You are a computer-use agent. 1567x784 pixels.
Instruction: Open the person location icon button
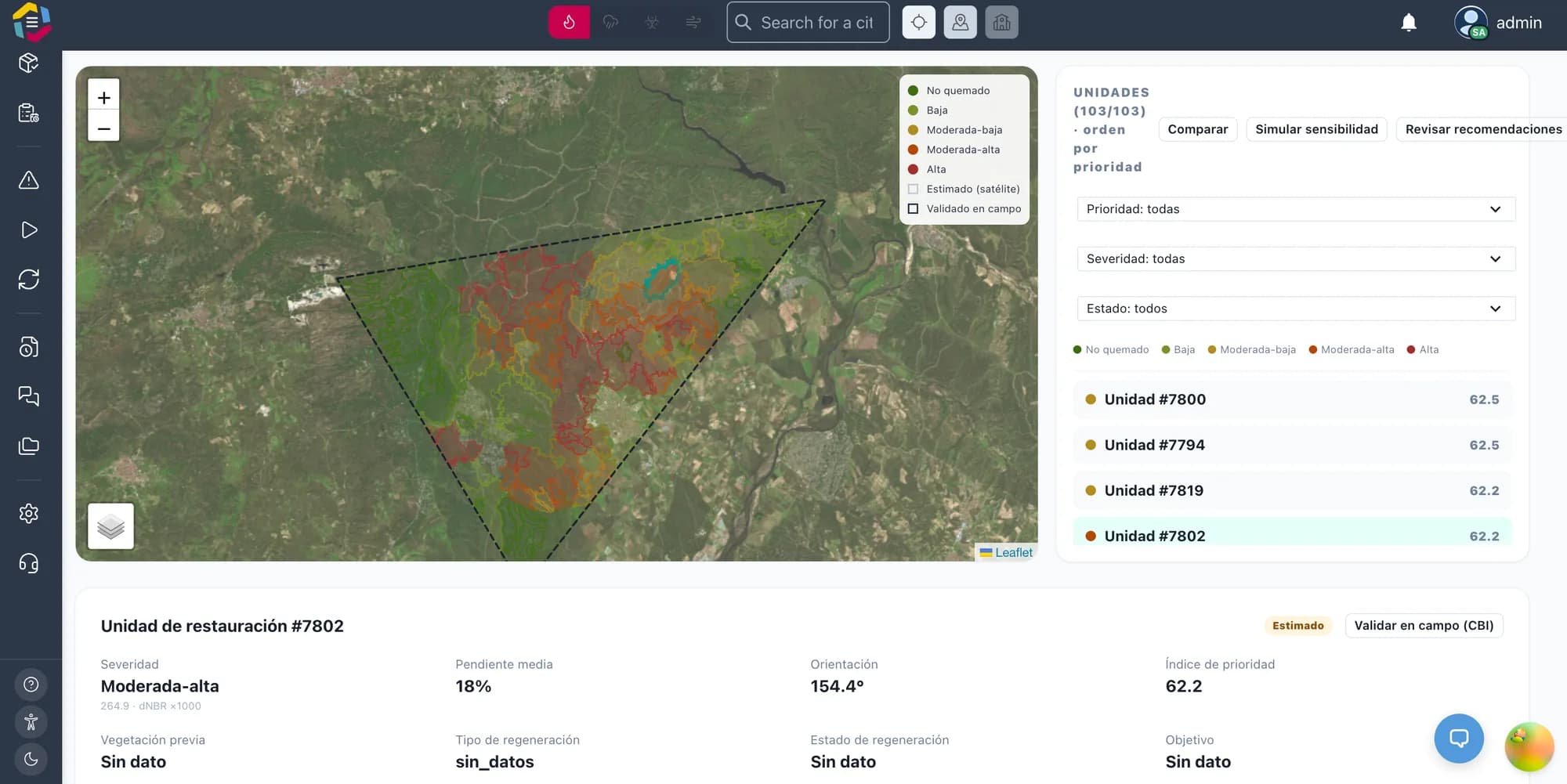pos(960,22)
